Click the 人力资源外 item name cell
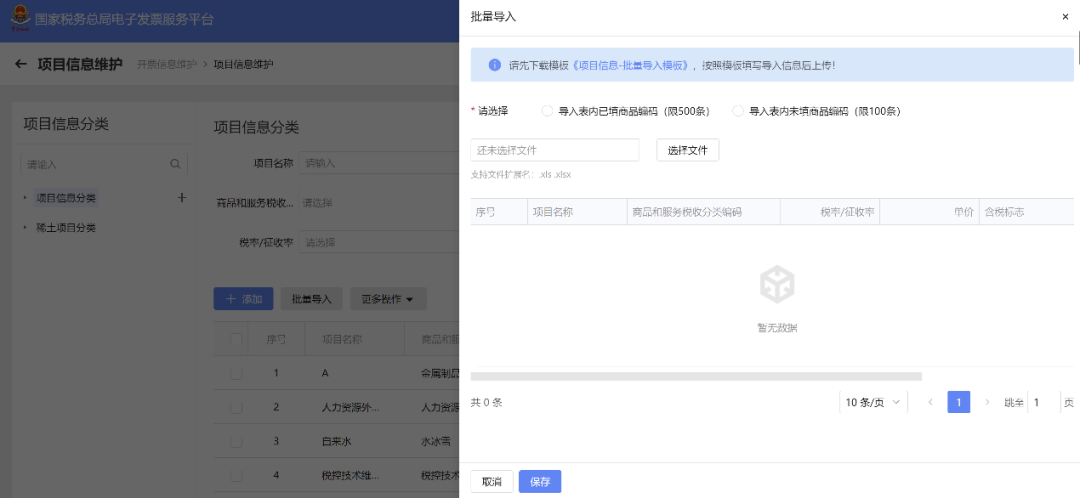1080x498 pixels. (x=350, y=407)
